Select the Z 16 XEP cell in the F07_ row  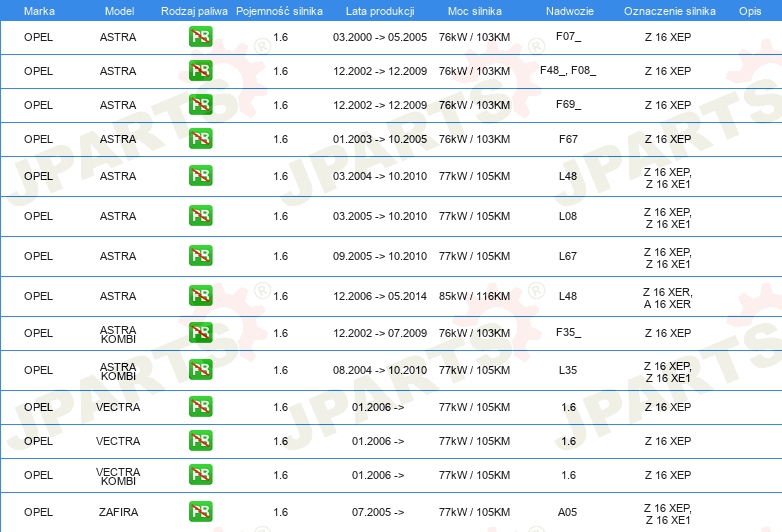[668, 37]
